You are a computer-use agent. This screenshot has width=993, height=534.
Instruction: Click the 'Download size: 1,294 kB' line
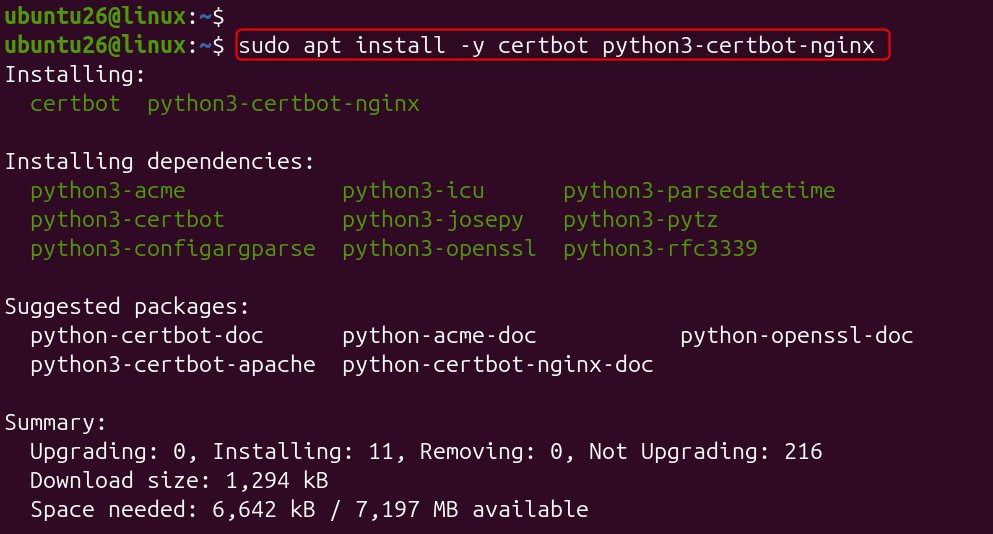(x=179, y=481)
